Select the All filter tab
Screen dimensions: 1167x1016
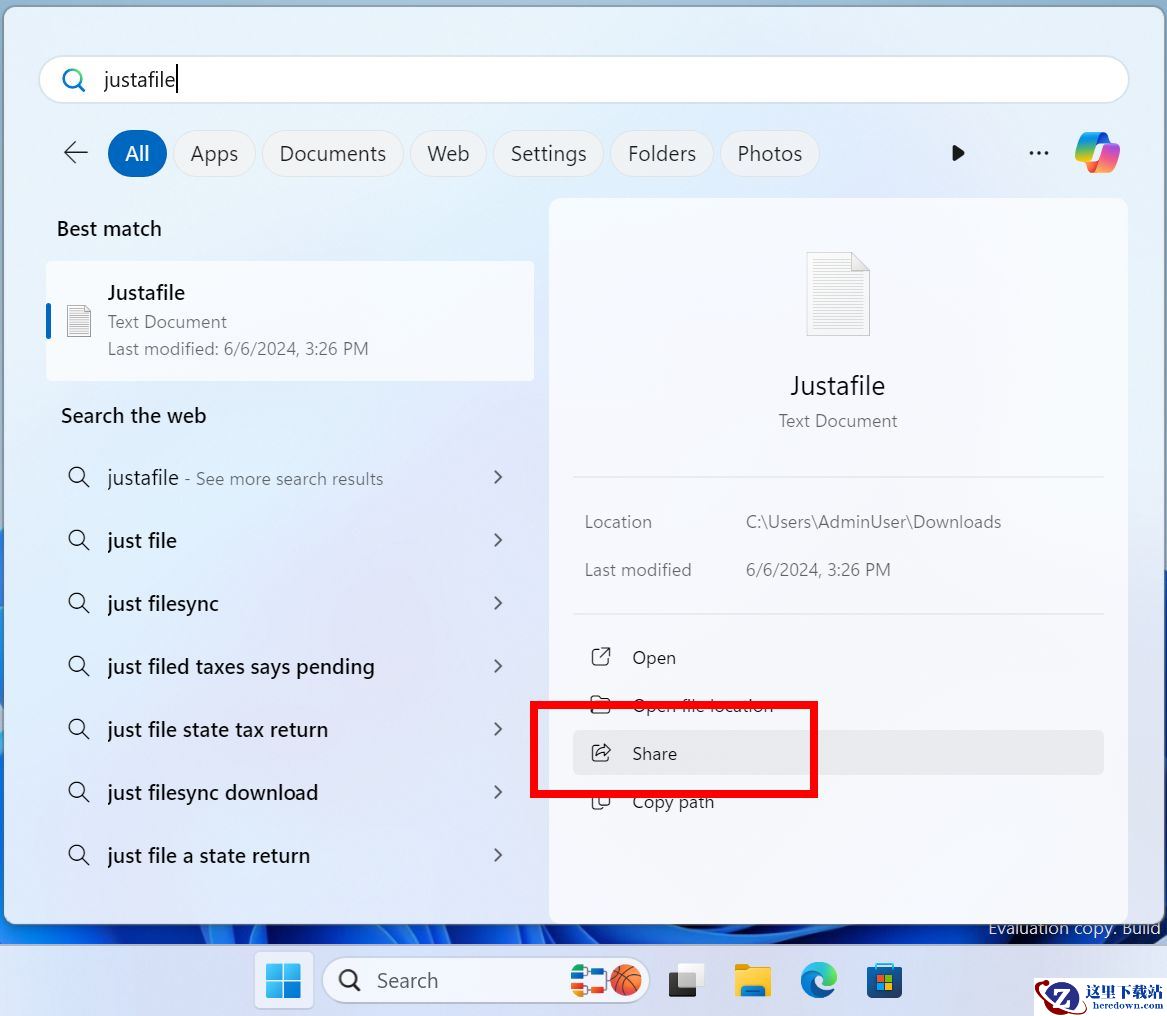[x=137, y=153]
